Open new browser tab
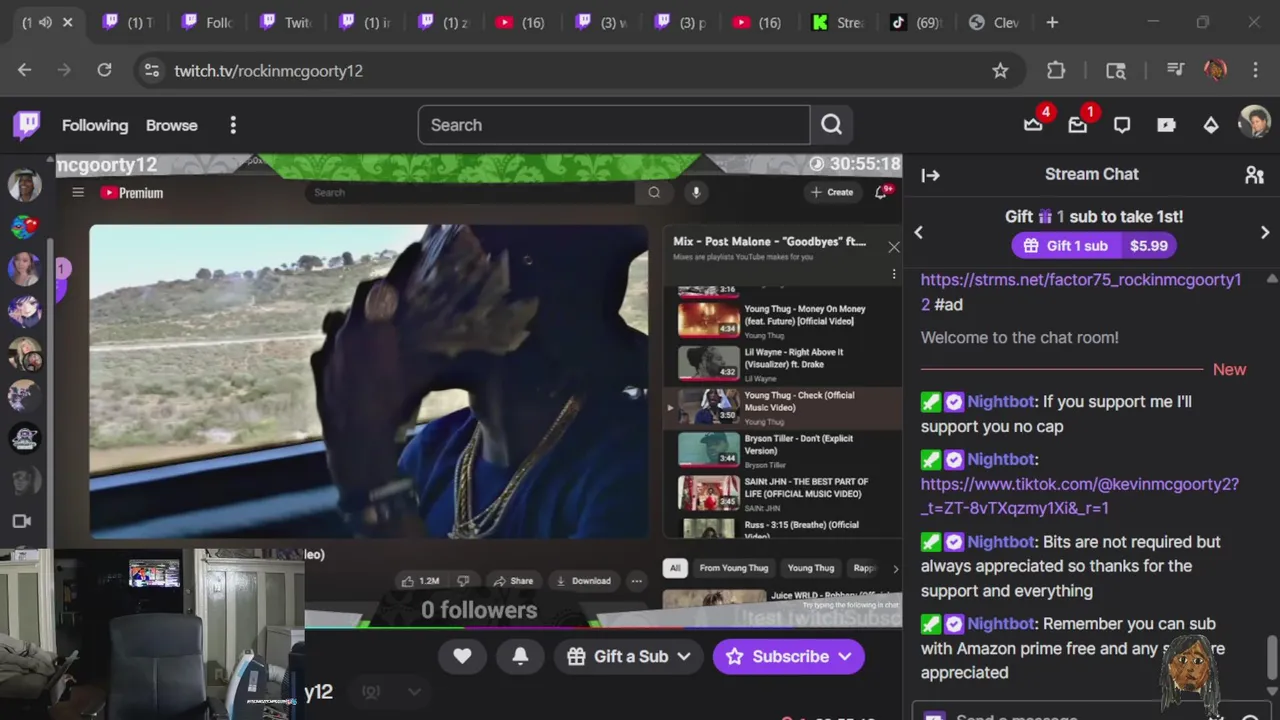Viewport: 1280px width, 720px height. [x=1052, y=22]
